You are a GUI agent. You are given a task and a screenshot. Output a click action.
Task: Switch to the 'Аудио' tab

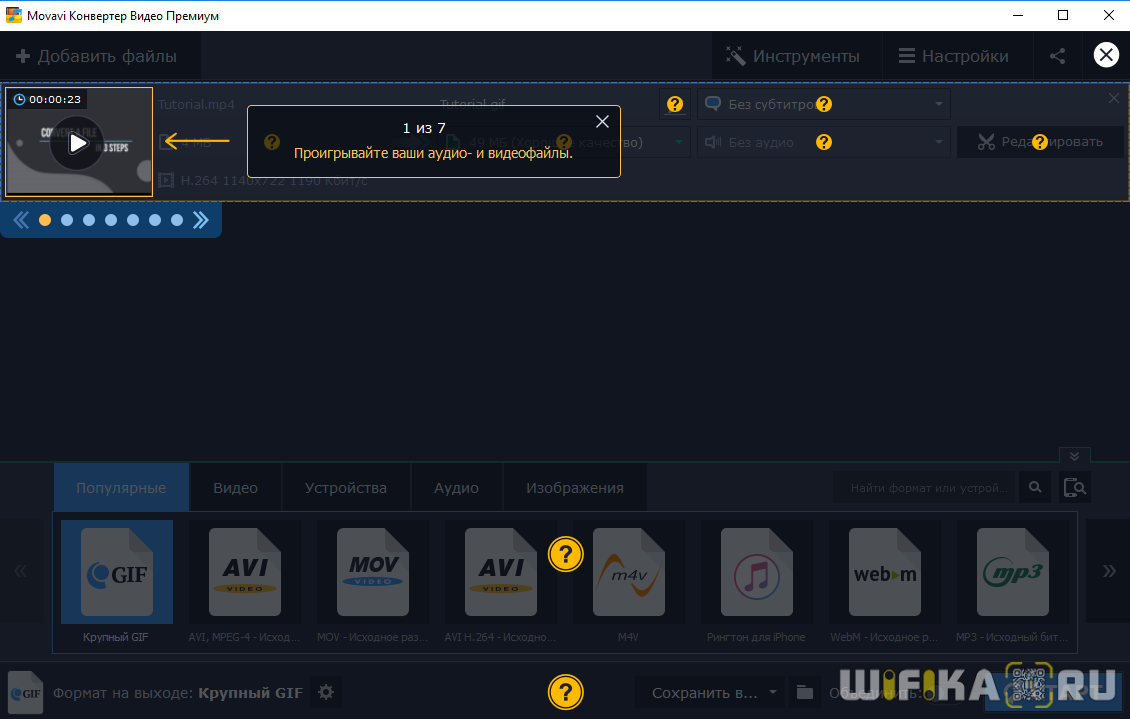pyautogui.click(x=456, y=488)
